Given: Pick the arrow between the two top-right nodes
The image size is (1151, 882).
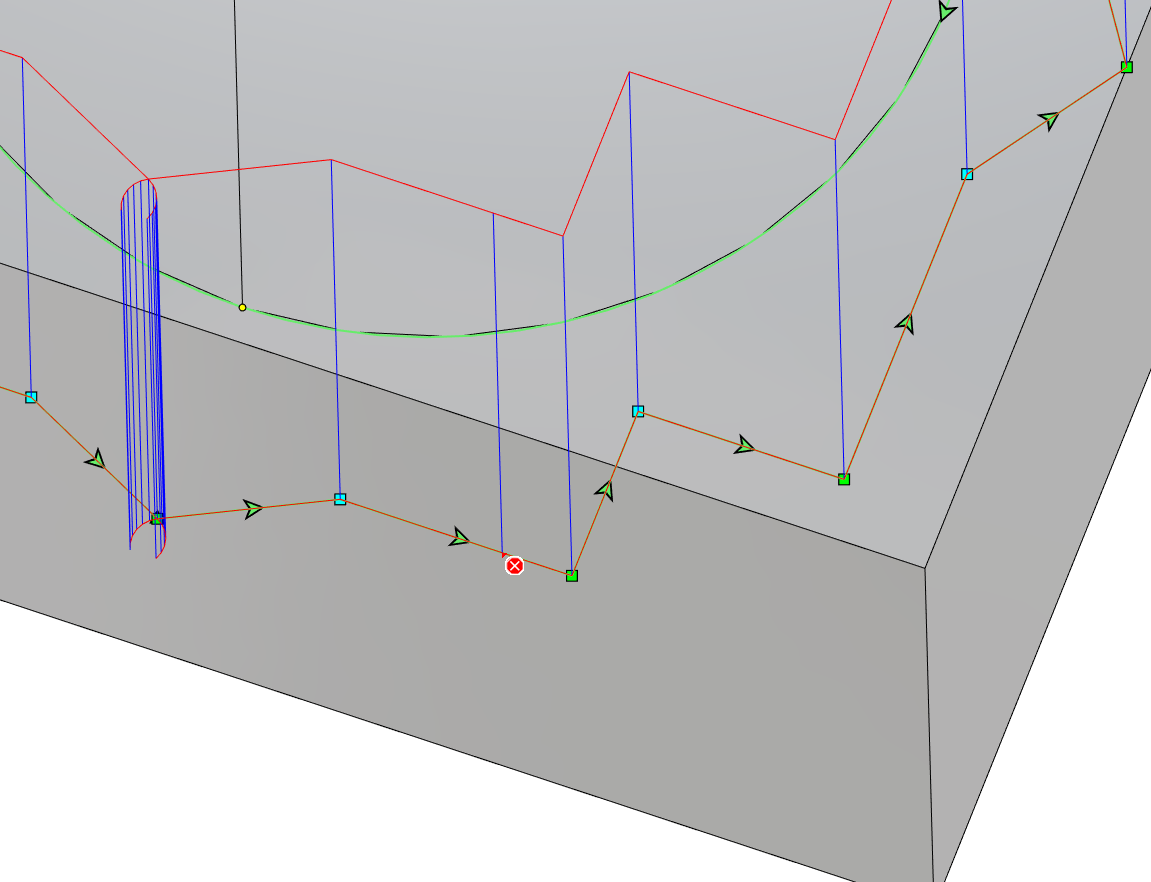Looking at the screenshot, I should coord(1048,120).
